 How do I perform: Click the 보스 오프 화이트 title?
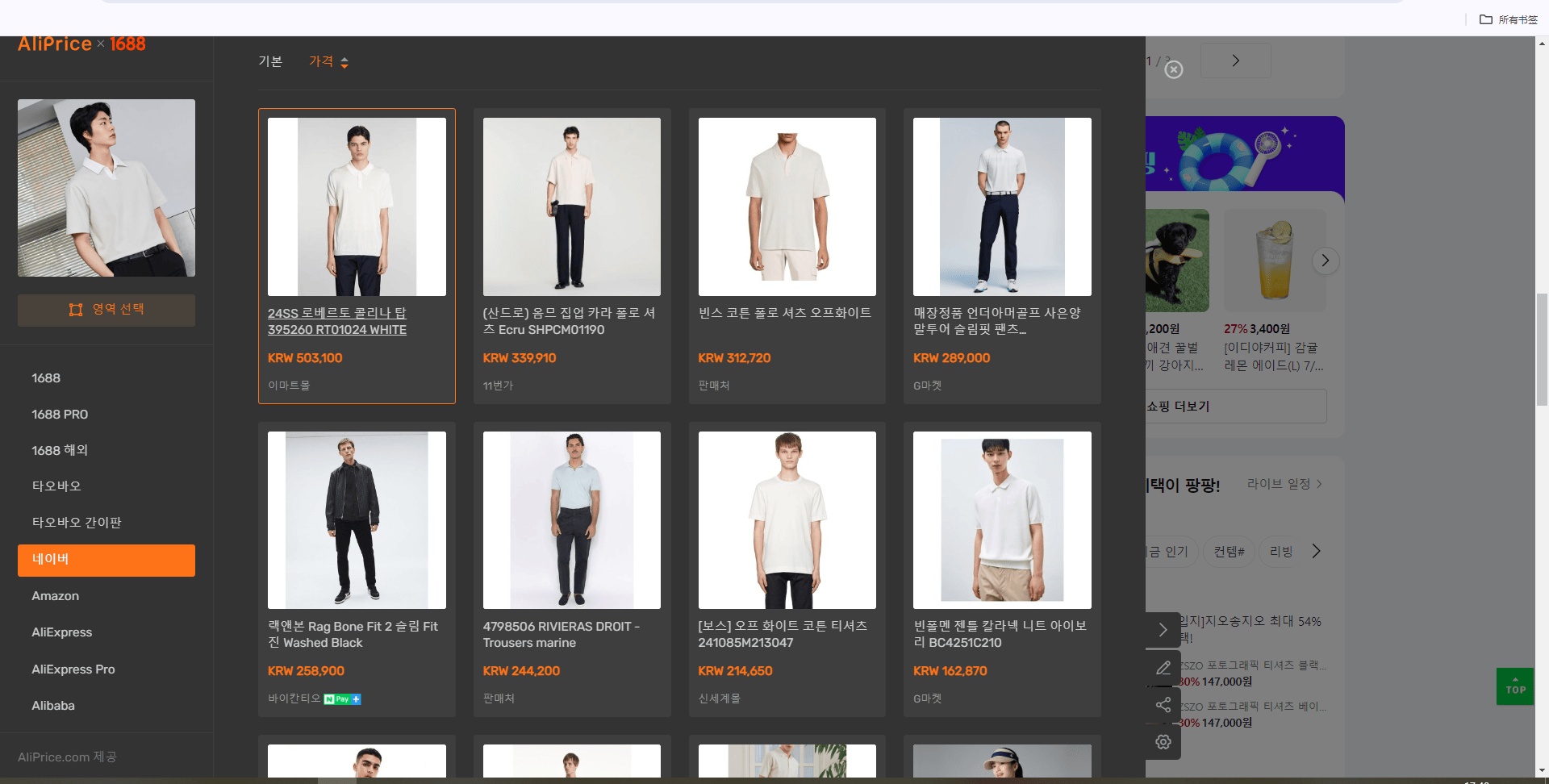point(783,635)
